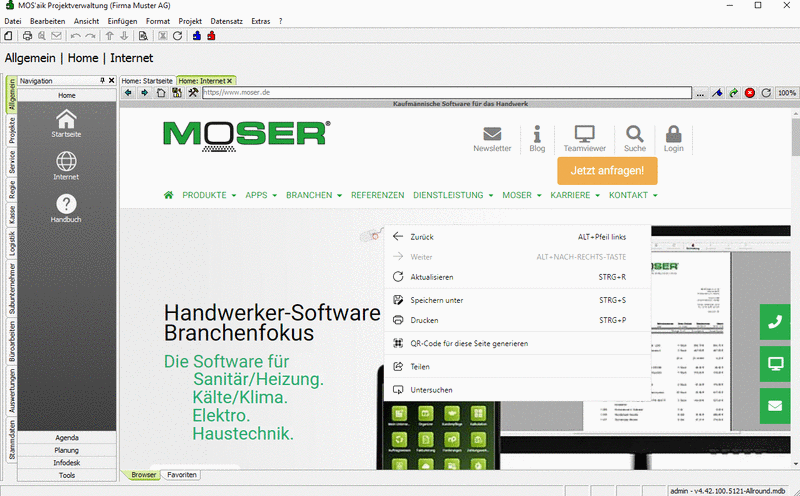Reload page with browser refresh icon
The width and height of the screenshot is (800, 496).
[x=766, y=93]
